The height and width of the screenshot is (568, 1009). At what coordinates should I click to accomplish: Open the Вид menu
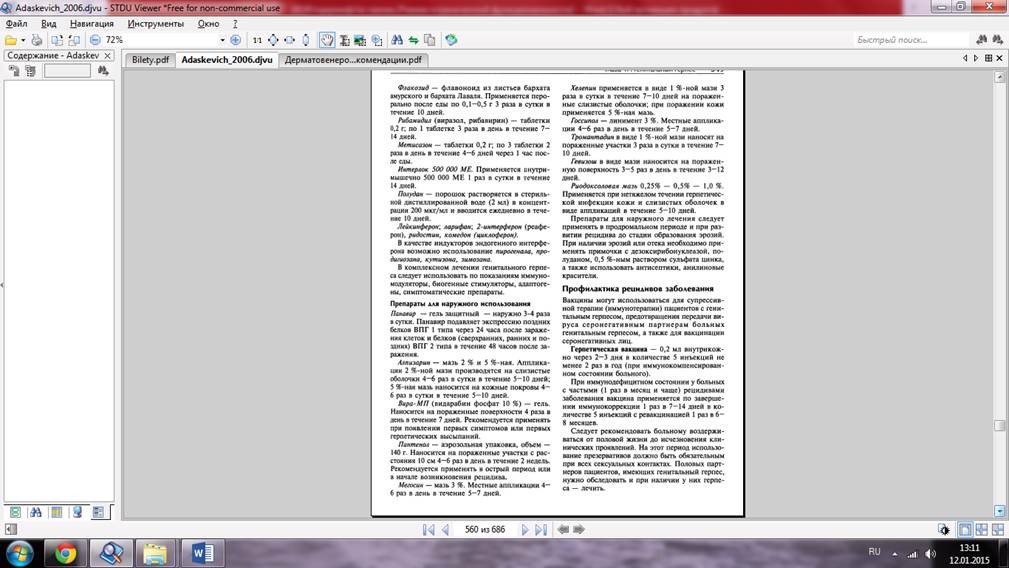point(48,24)
